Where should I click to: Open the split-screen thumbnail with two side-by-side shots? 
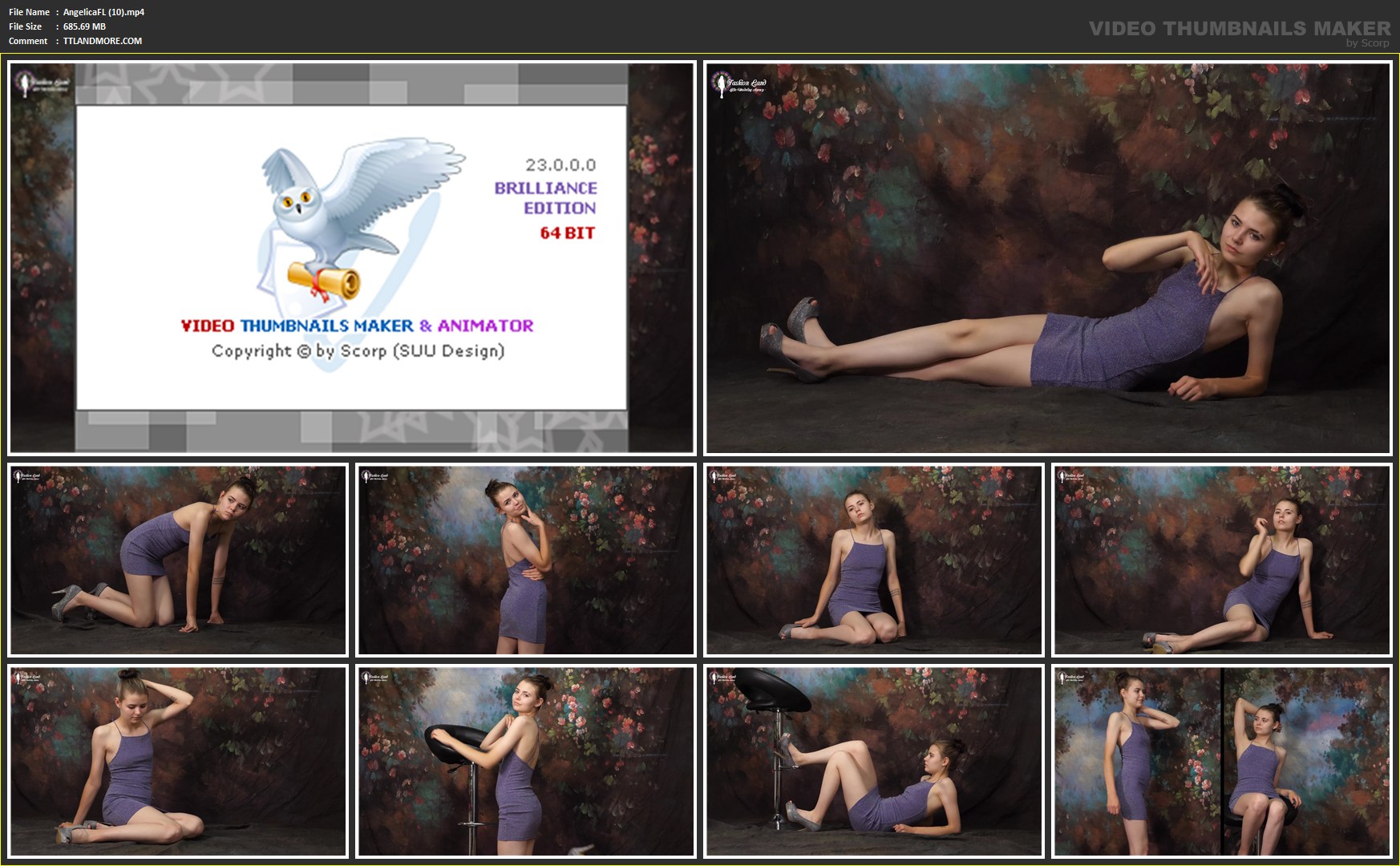[x=1221, y=761]
